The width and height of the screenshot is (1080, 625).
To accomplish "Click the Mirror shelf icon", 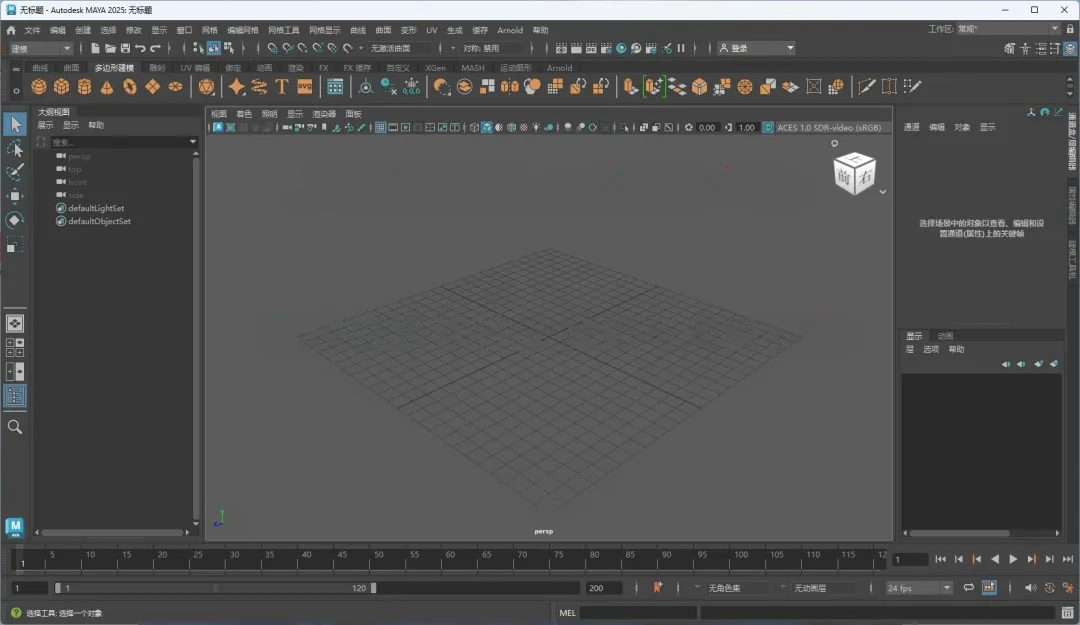I will 510,87.
